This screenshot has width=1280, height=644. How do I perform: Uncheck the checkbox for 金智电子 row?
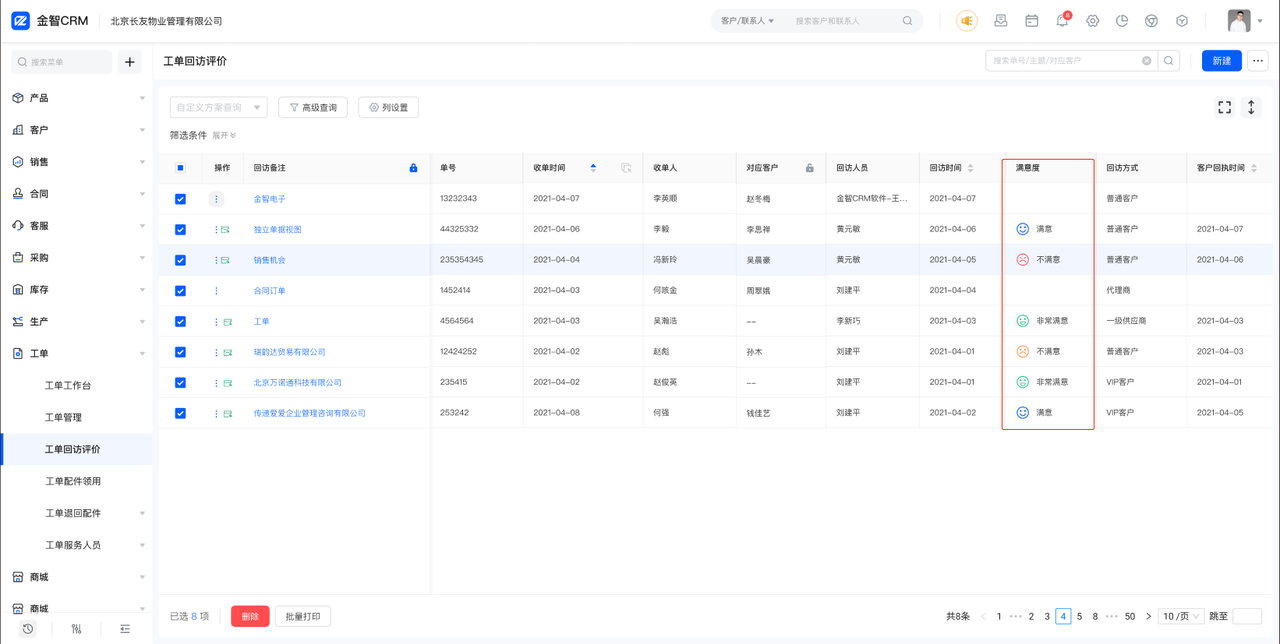tap(180, 199)
